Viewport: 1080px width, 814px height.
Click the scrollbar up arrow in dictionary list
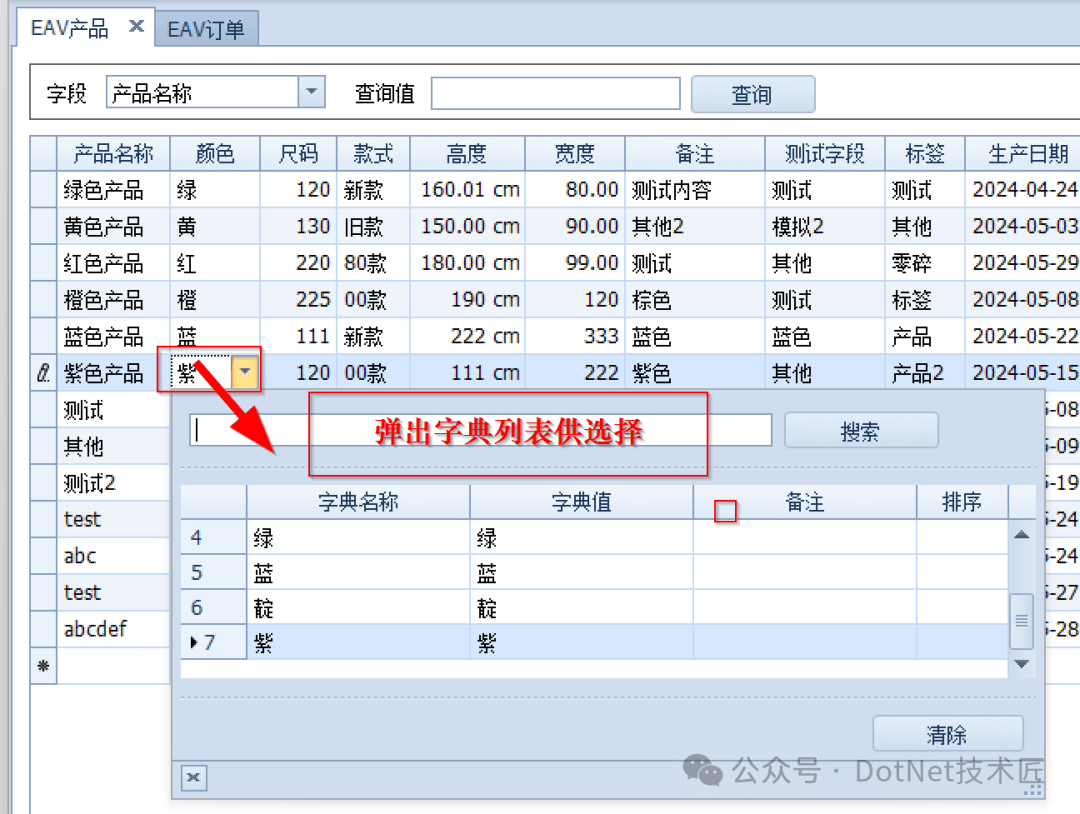tap(1021, 535)
